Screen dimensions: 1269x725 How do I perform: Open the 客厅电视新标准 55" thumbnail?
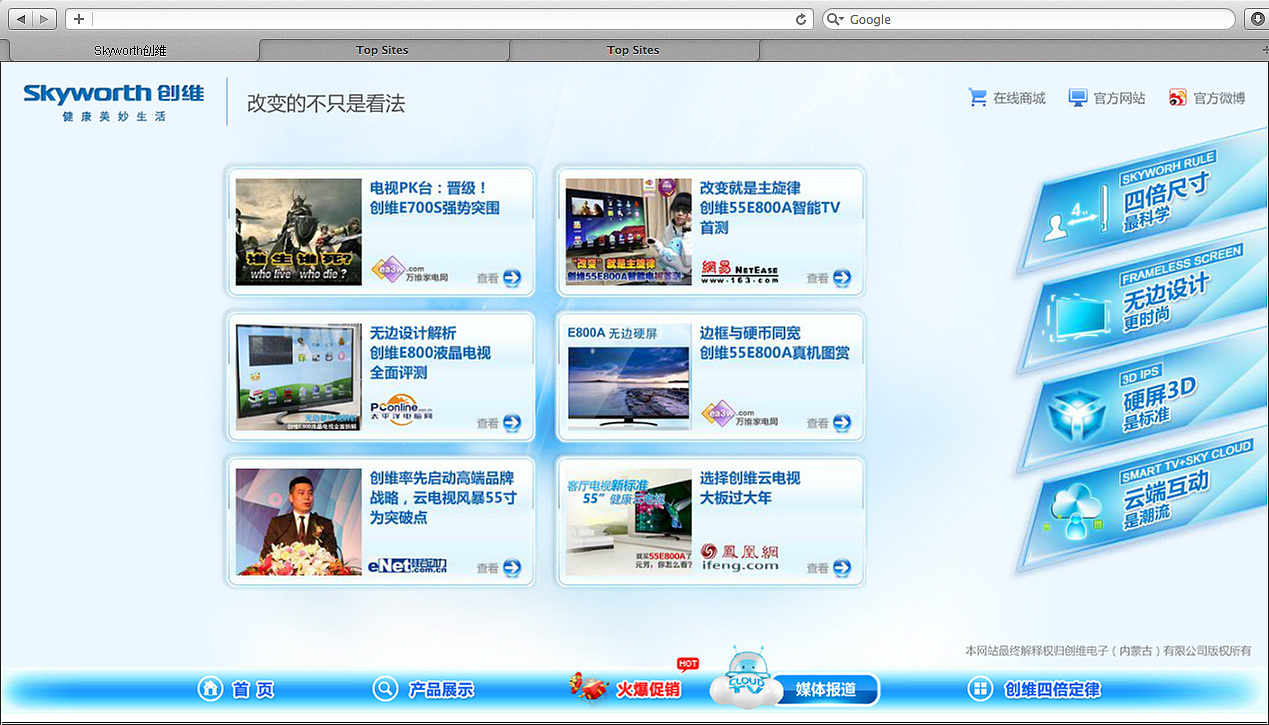pyautogui.click(x=628, y=522)
